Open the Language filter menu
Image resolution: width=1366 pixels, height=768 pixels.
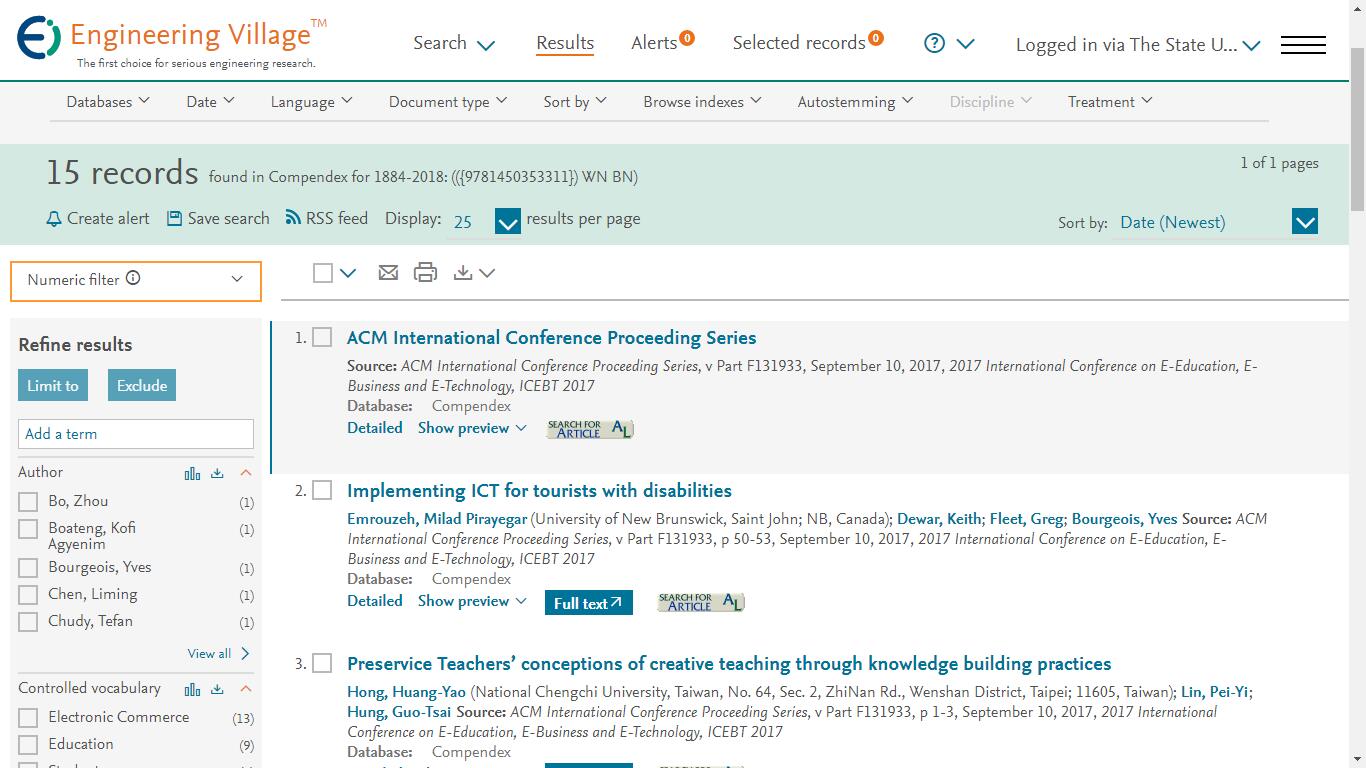click(311, 101)
